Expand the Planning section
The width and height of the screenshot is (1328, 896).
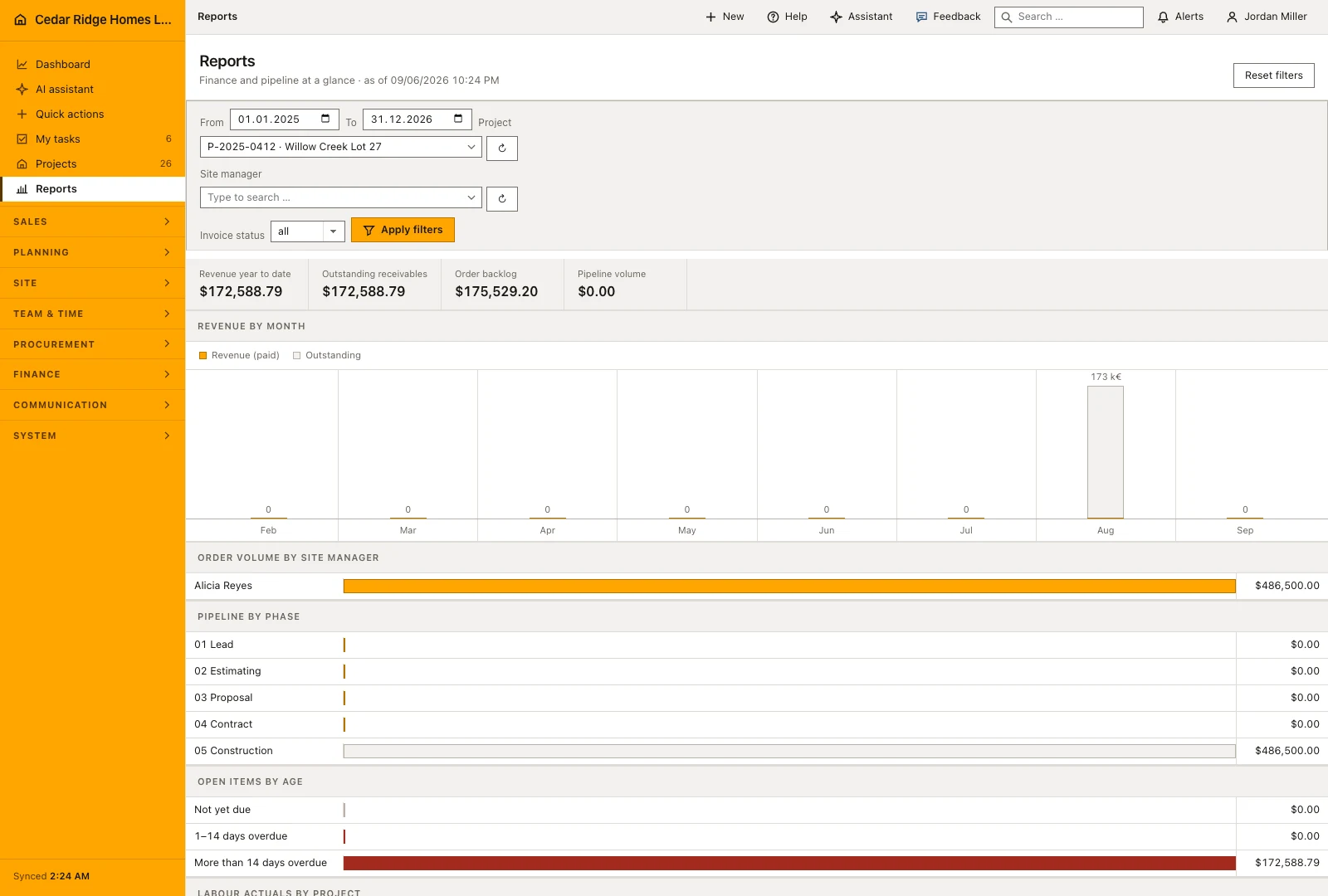[x=92, y=252]
